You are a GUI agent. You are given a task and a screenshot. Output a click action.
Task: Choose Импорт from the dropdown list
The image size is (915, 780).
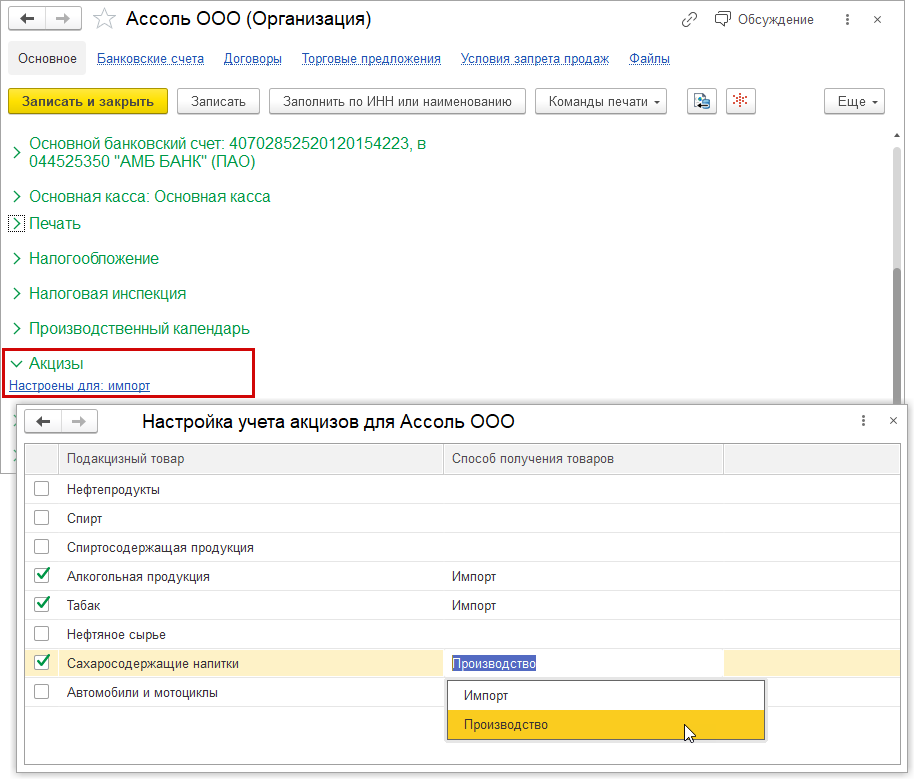coord(486,696)
